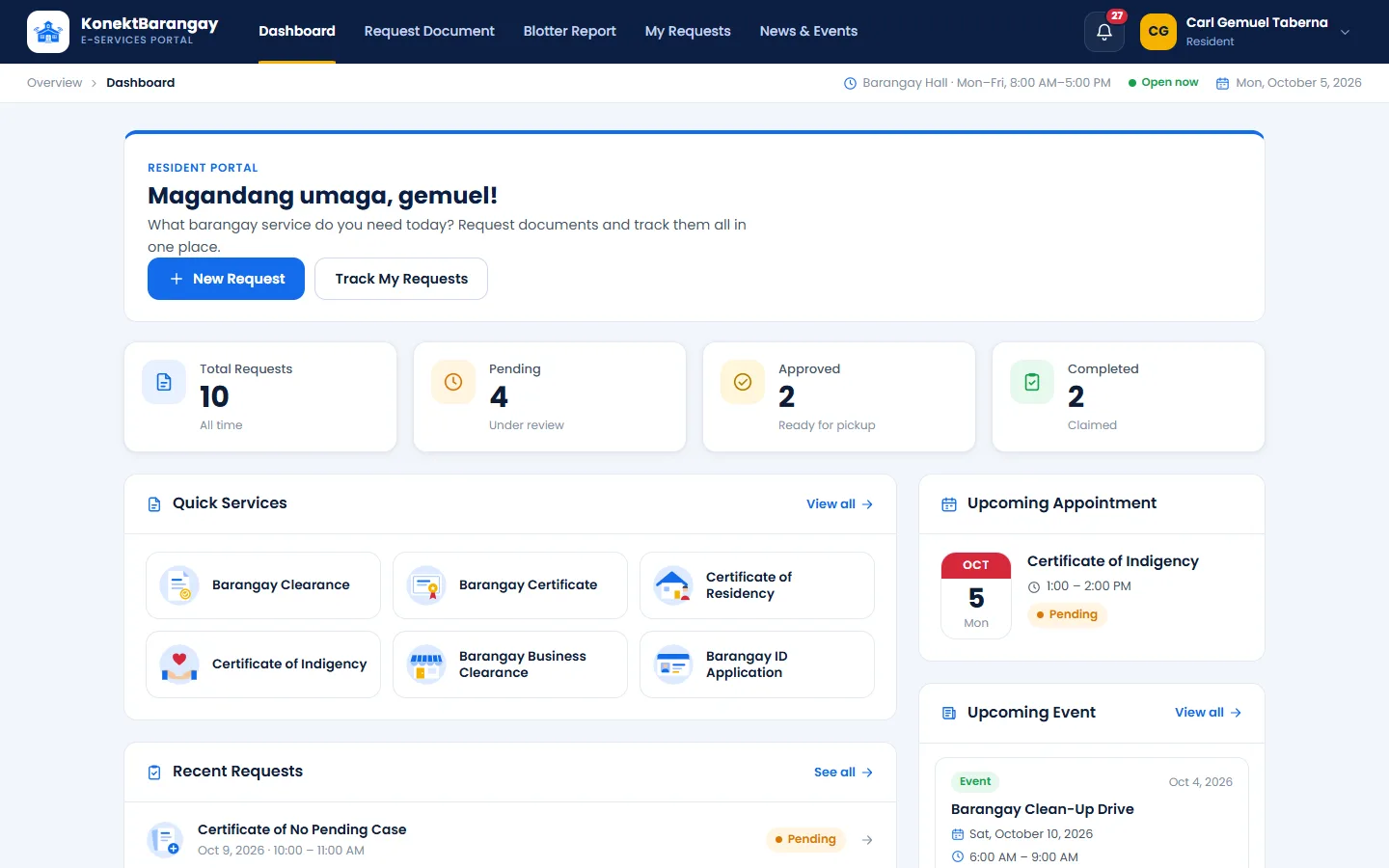This screenshot has height=868, width=1389.
Task: Open the News & Events tab
Action: click(808, 31)
